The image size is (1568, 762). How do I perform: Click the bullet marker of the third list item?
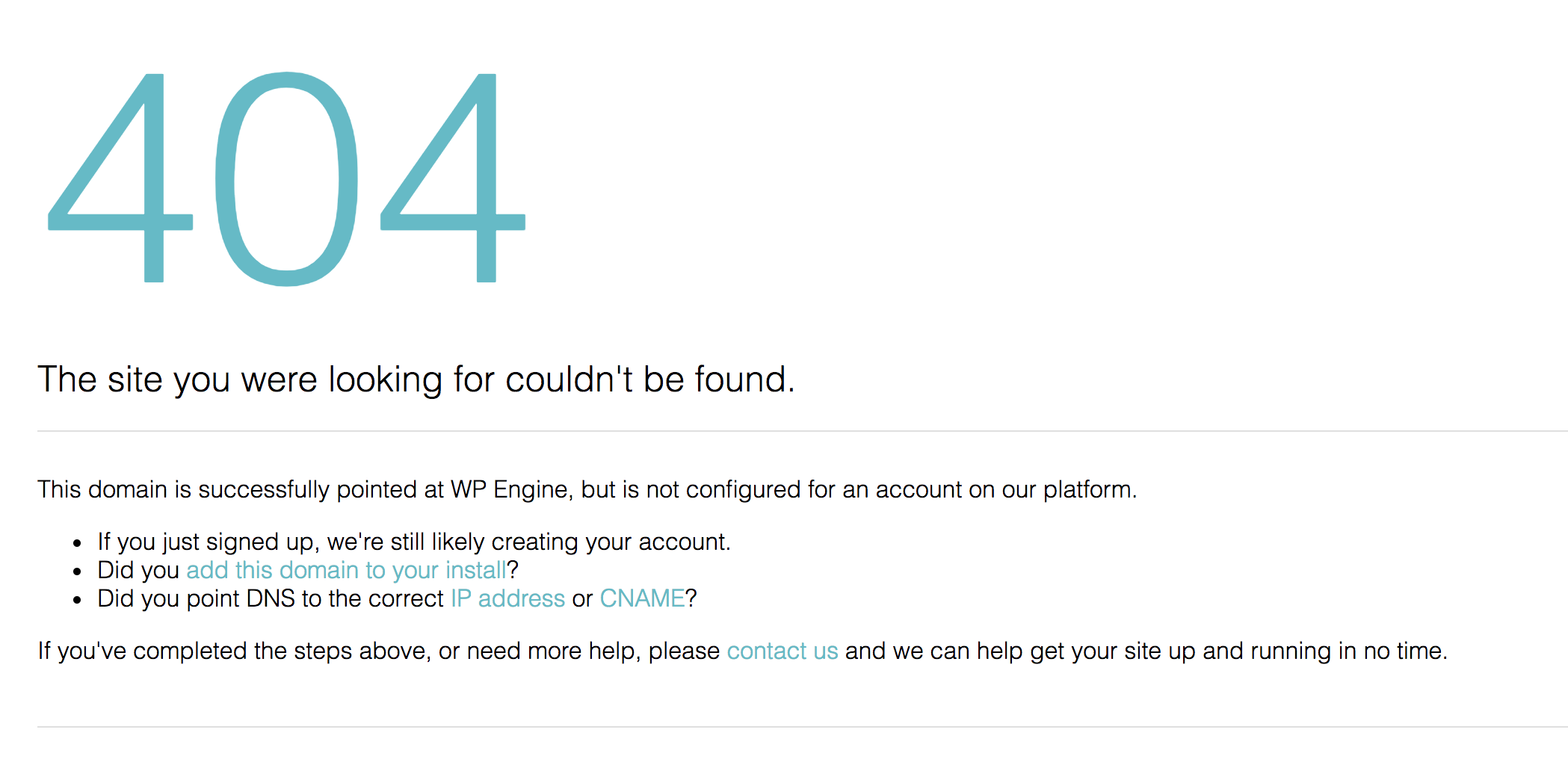tap(77, 601)
